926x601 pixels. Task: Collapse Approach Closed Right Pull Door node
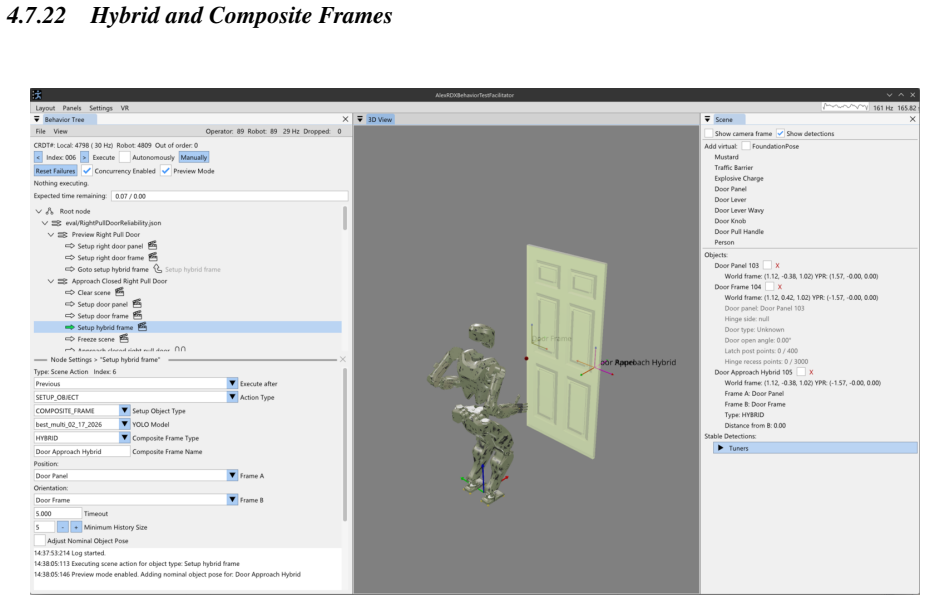click(x=51, y=281)
